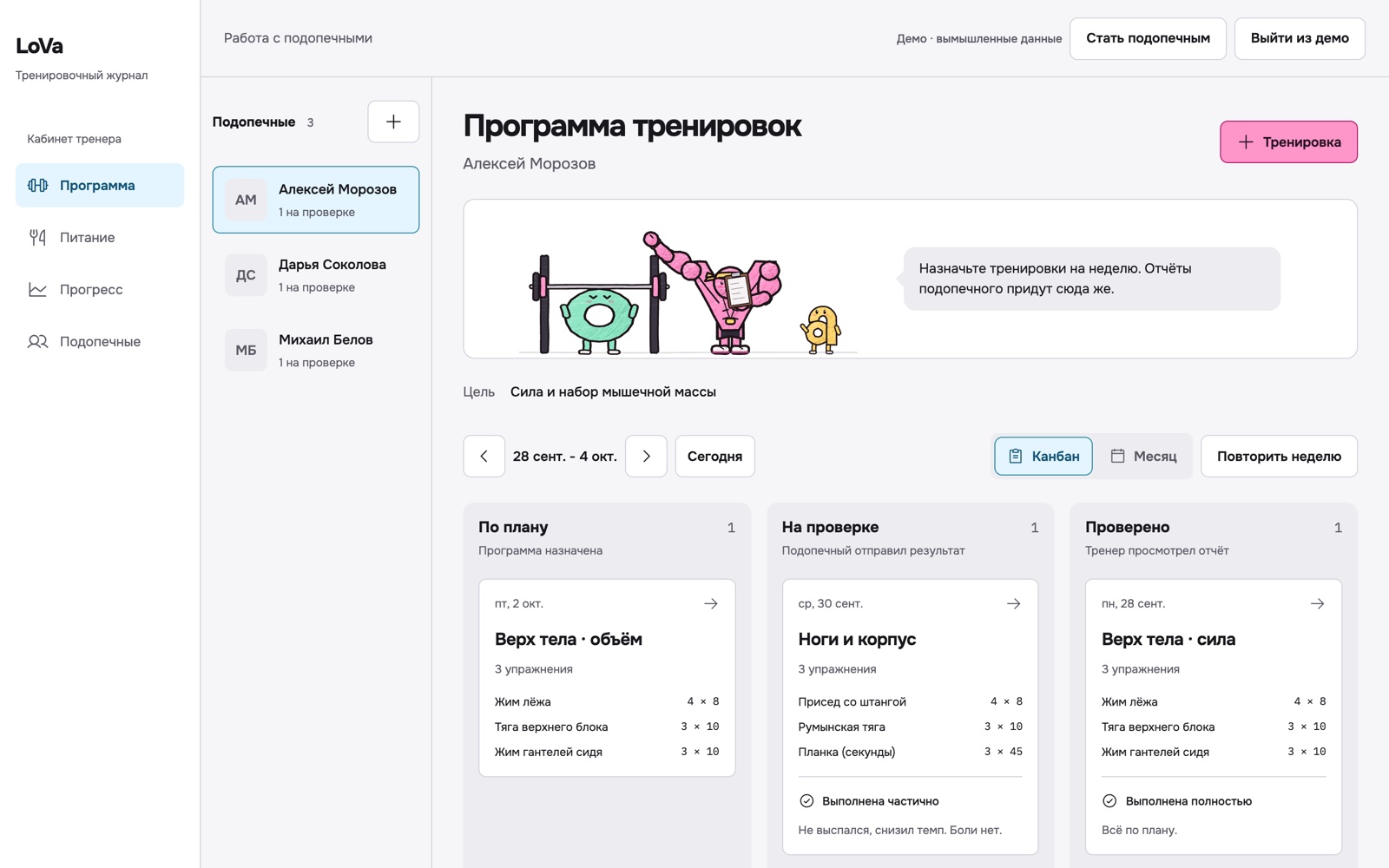This screenshot has height=868, width=1389.
Task: Click the LoVa logo
Action: pos(39,46)
